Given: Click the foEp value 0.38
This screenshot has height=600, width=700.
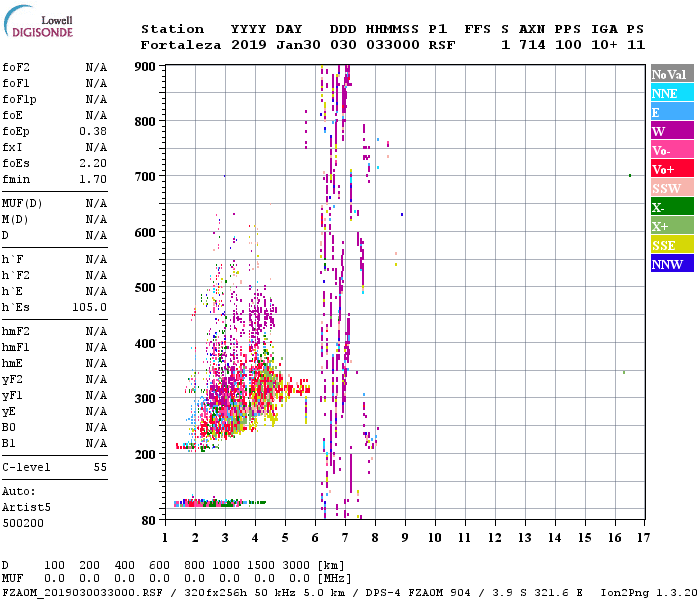Looking at the screenshot, I should pos(93,131).
